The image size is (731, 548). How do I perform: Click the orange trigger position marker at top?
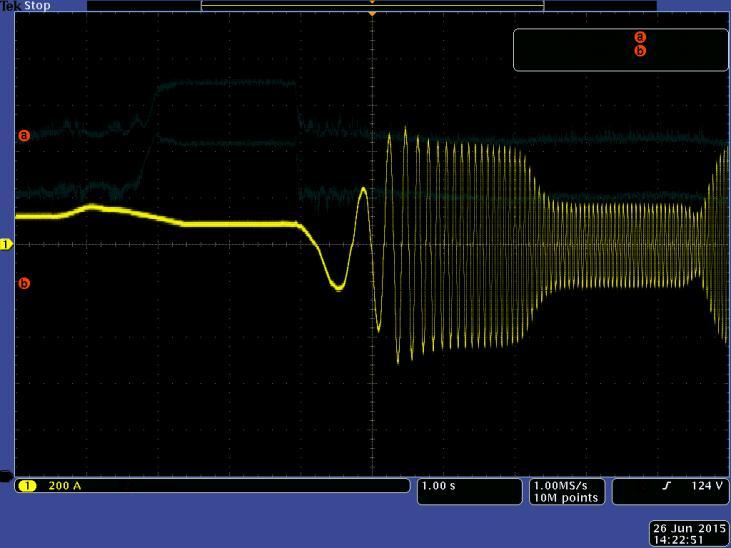point(372,14)
